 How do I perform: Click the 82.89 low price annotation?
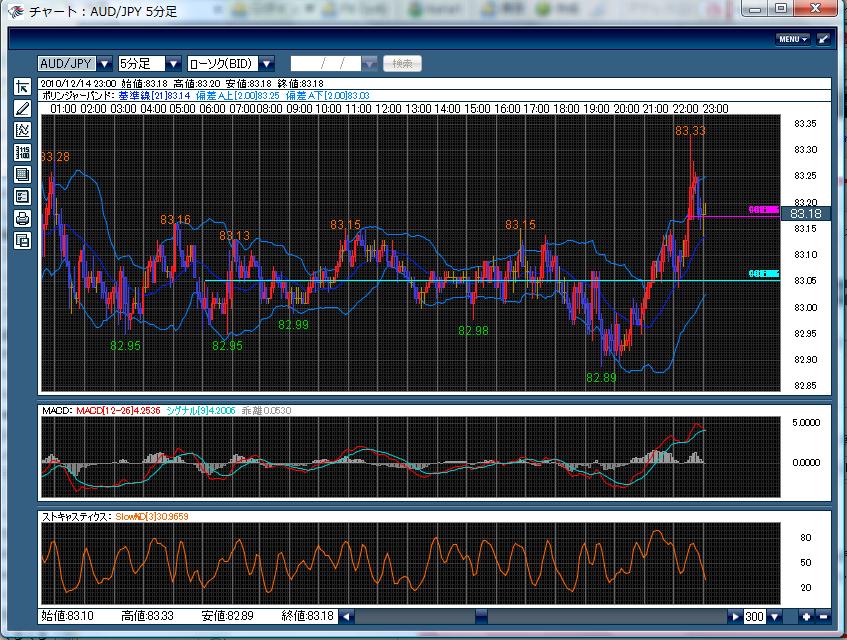pos(601,378)
